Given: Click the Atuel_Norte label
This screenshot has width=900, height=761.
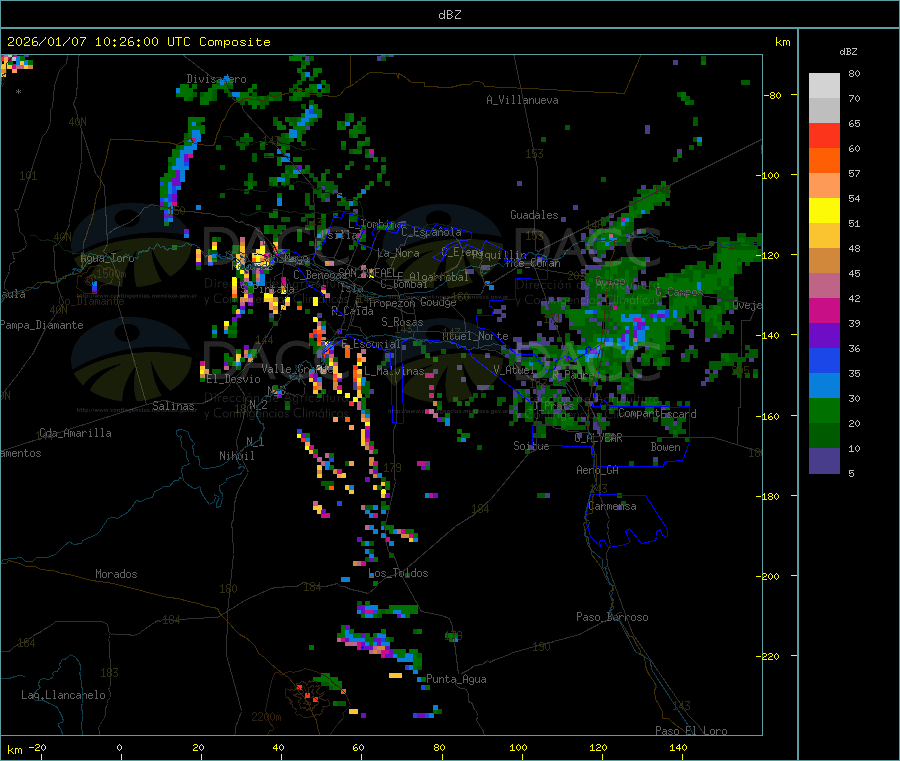Looking at the screenshot, I should (475, 336).
